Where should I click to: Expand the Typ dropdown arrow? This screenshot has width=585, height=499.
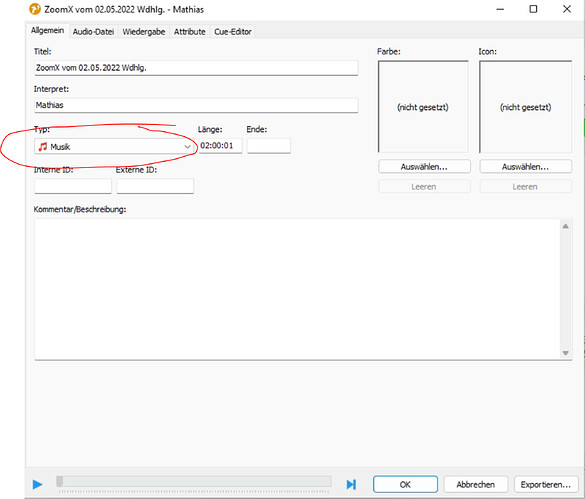(x=187, y=147)
